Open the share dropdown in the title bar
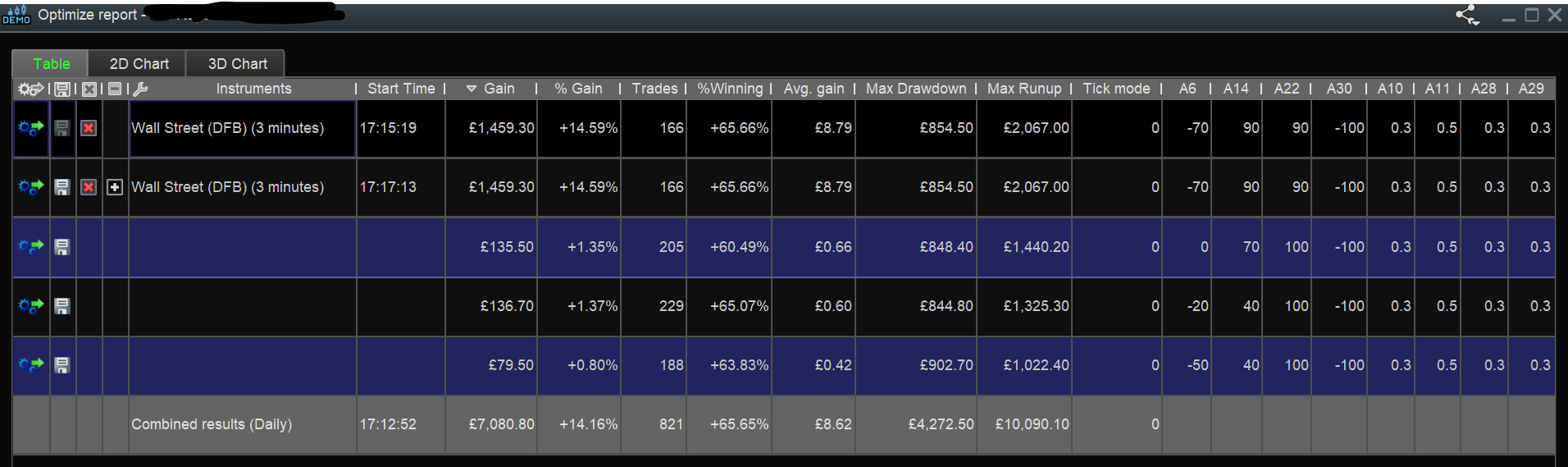This screenshot has height=467, width=1568. [x=1468, y=16]
